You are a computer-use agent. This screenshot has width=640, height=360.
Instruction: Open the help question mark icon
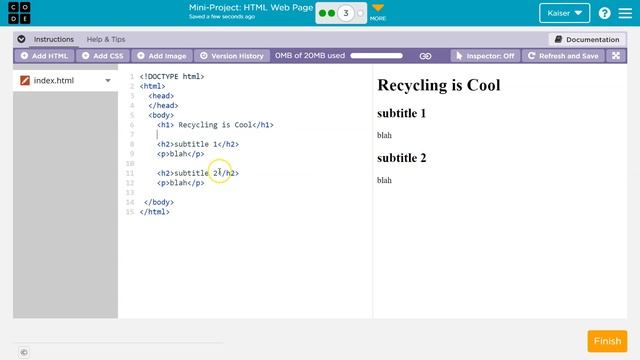click(604, 13)
